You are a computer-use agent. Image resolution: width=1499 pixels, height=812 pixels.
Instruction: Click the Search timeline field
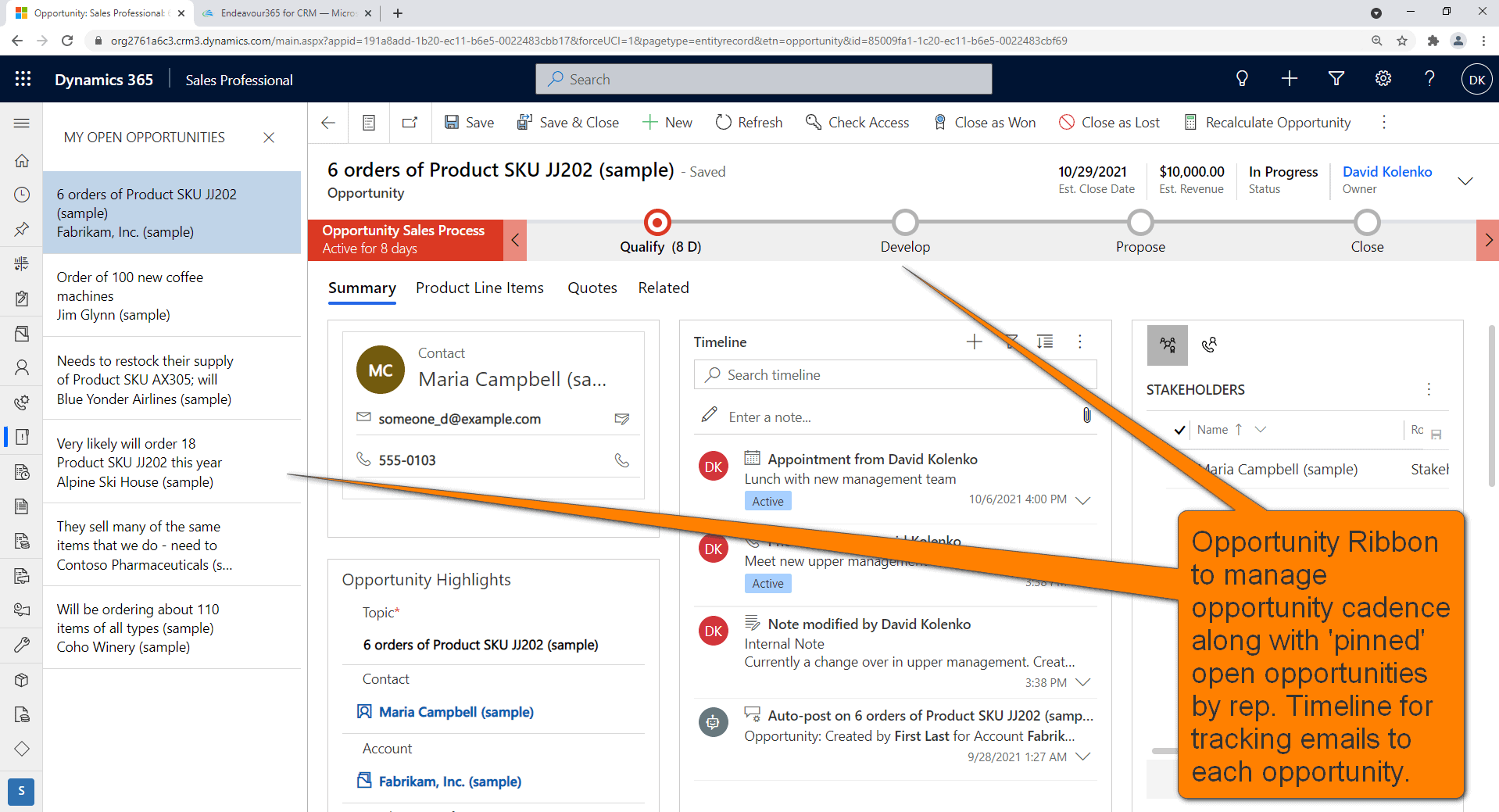click(895, 375)
